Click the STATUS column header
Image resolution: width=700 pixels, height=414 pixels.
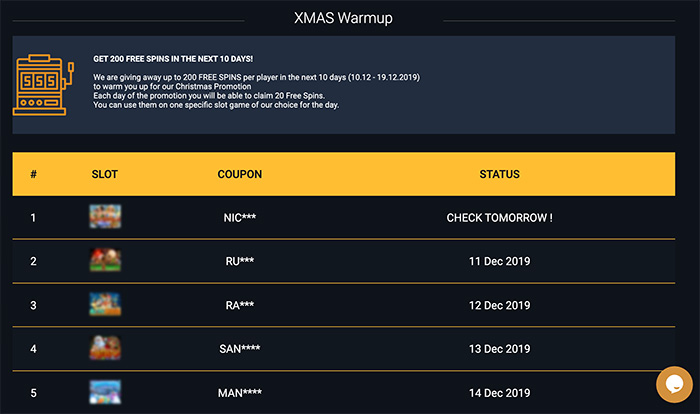coord(500,174)
